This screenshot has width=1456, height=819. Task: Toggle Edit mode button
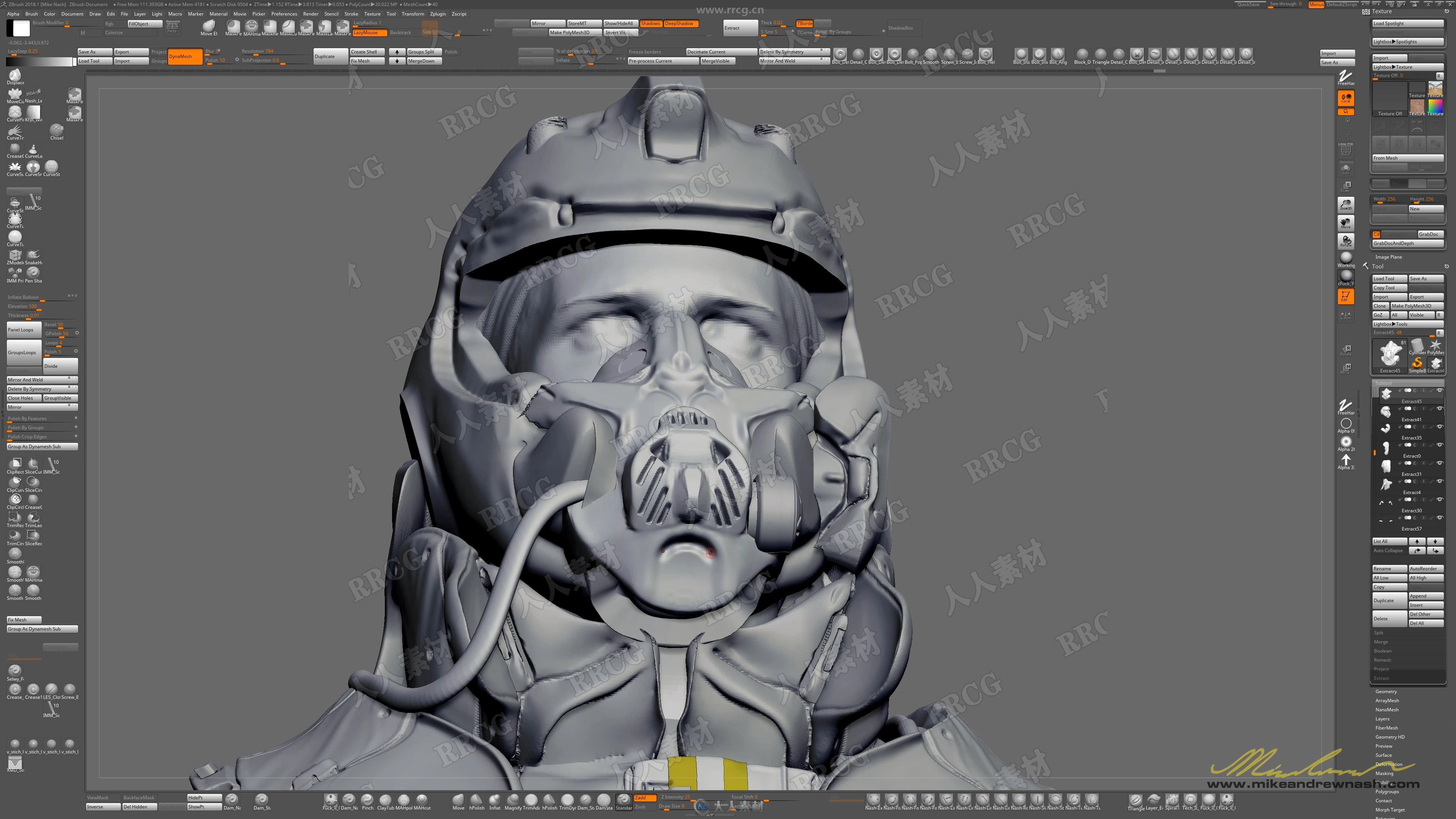pyautogui.click(x=1346, y=296)
